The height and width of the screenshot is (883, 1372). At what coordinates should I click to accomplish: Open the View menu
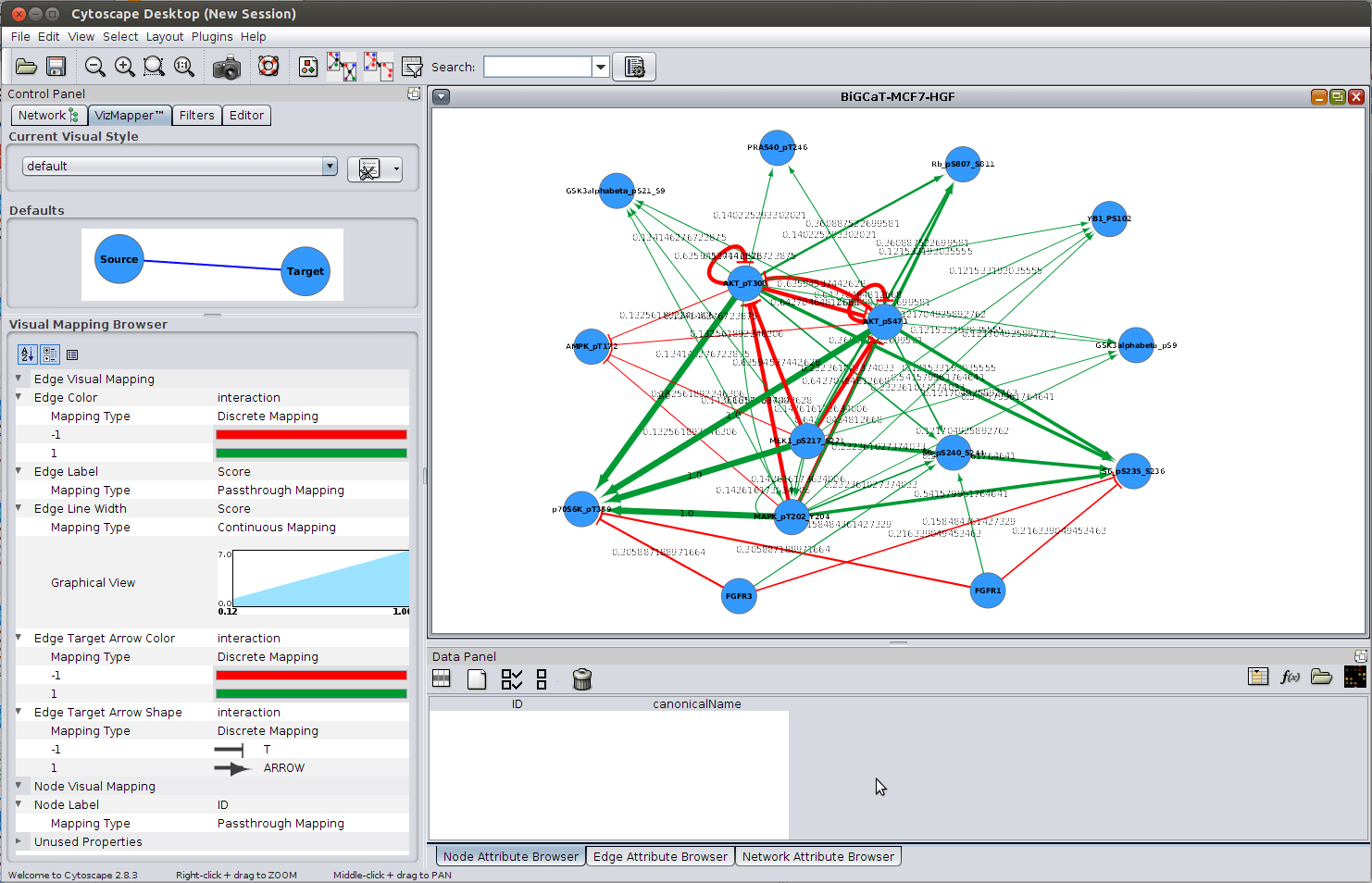(81, 37)
